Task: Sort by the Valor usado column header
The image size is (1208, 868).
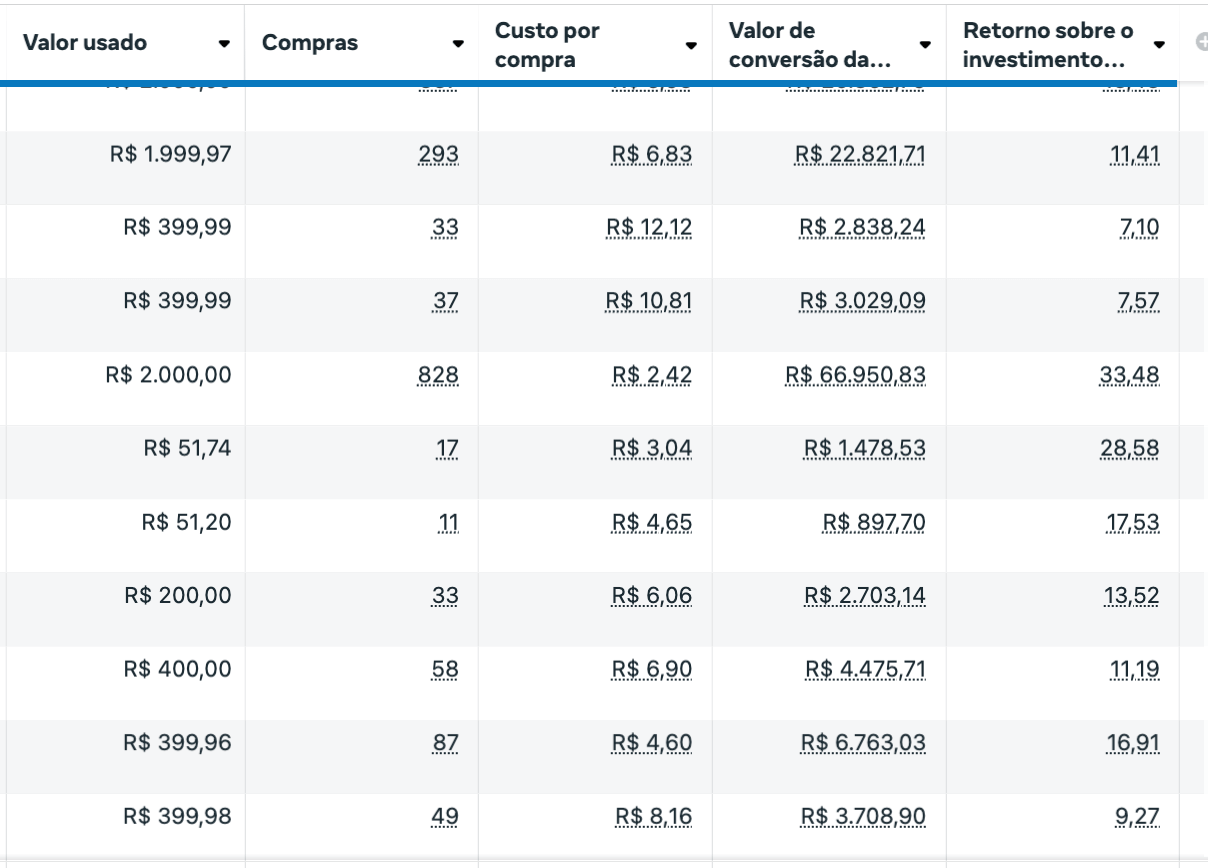Action: point(85,43)
